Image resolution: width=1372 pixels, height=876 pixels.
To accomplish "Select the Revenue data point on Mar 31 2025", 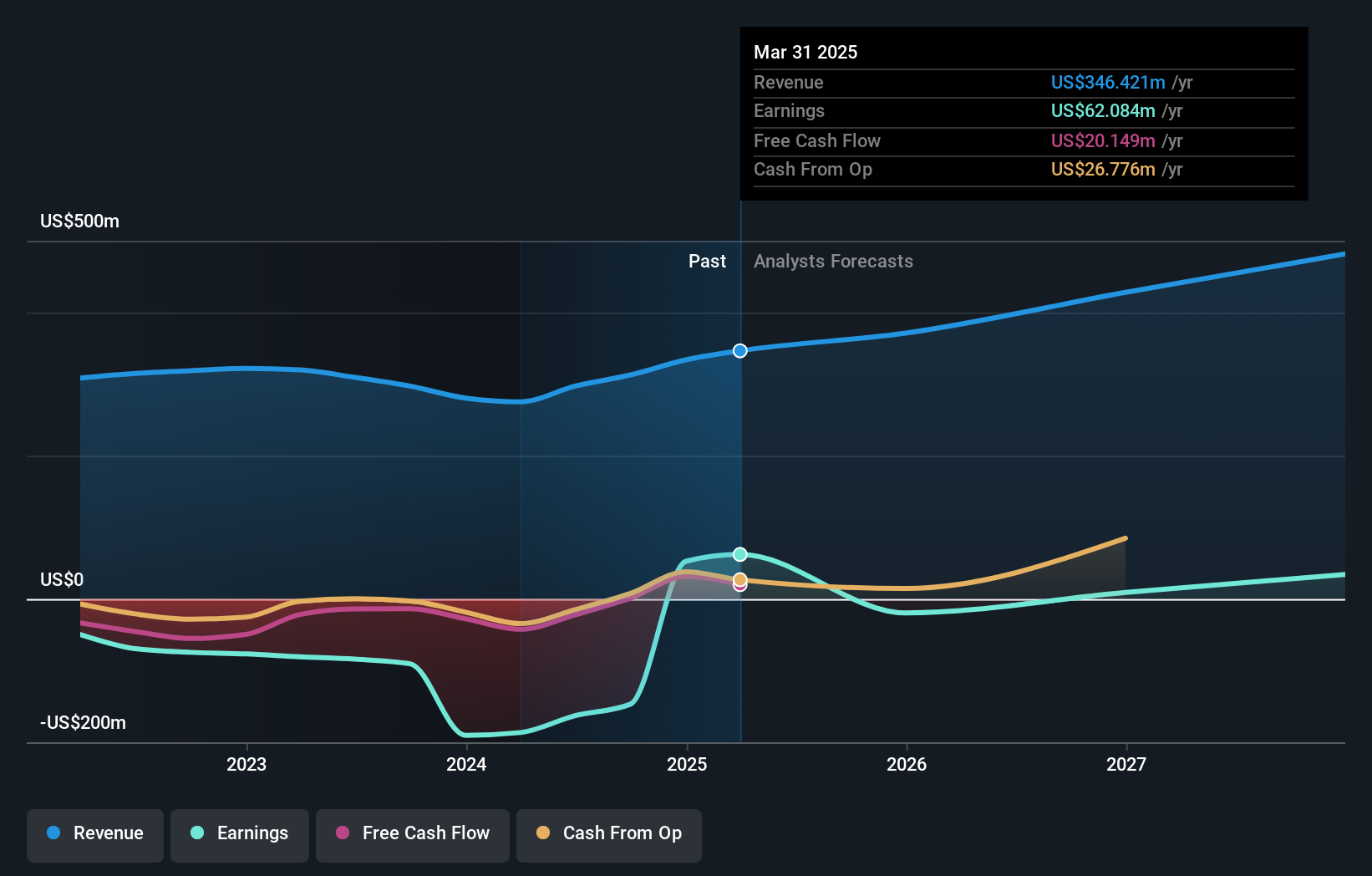I will click(740, 351).
